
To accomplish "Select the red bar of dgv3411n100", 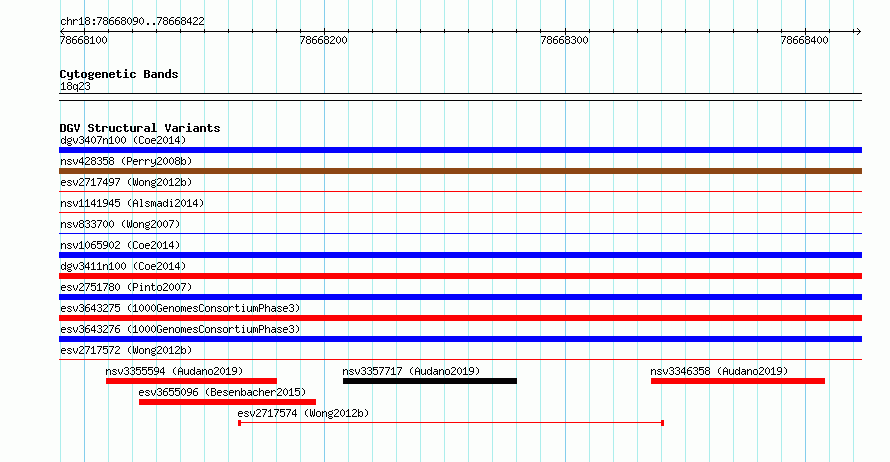I will (x=460, y=276).
